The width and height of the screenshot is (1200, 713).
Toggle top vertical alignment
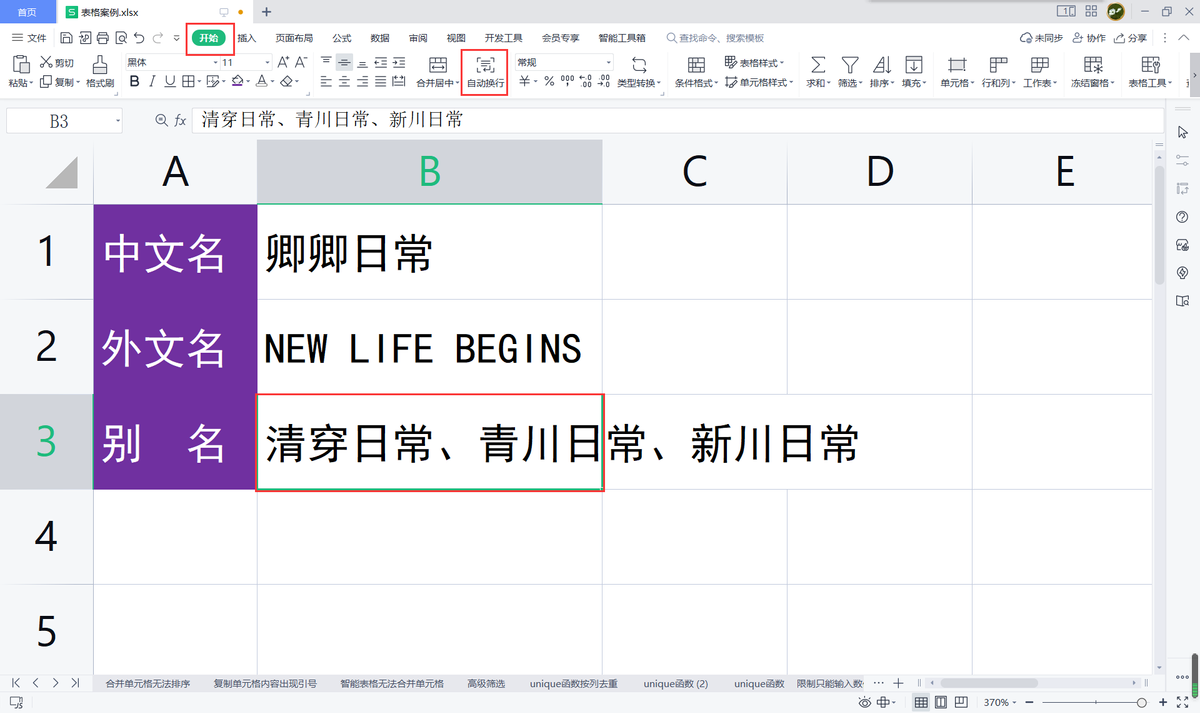tap(326, 62)
